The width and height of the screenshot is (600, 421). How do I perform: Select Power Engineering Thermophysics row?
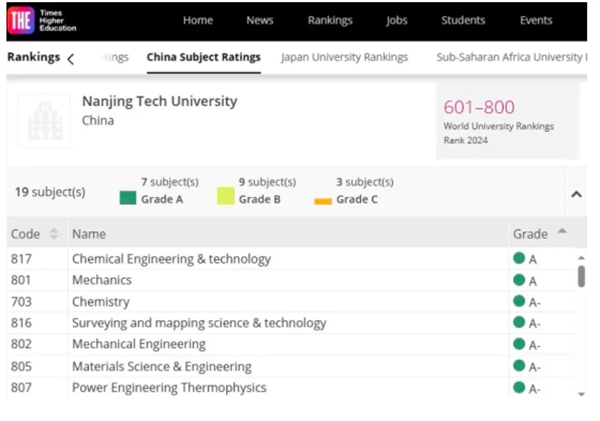point(169,388)
